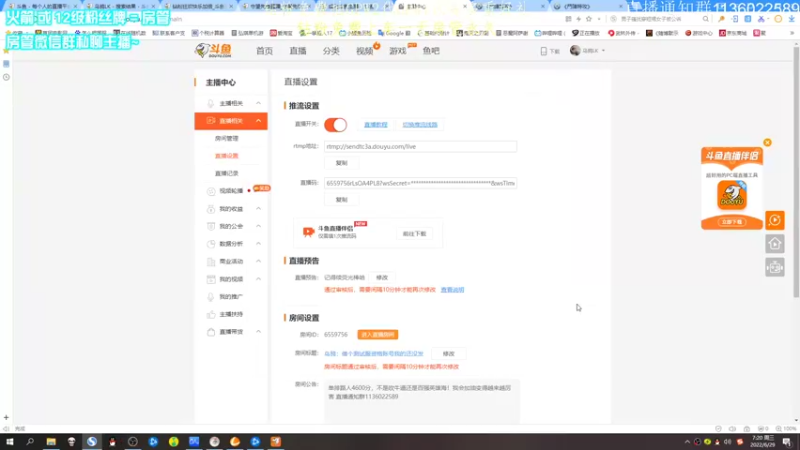Expand the 我的公会 sidebar chevron

(x=258, y=226)
